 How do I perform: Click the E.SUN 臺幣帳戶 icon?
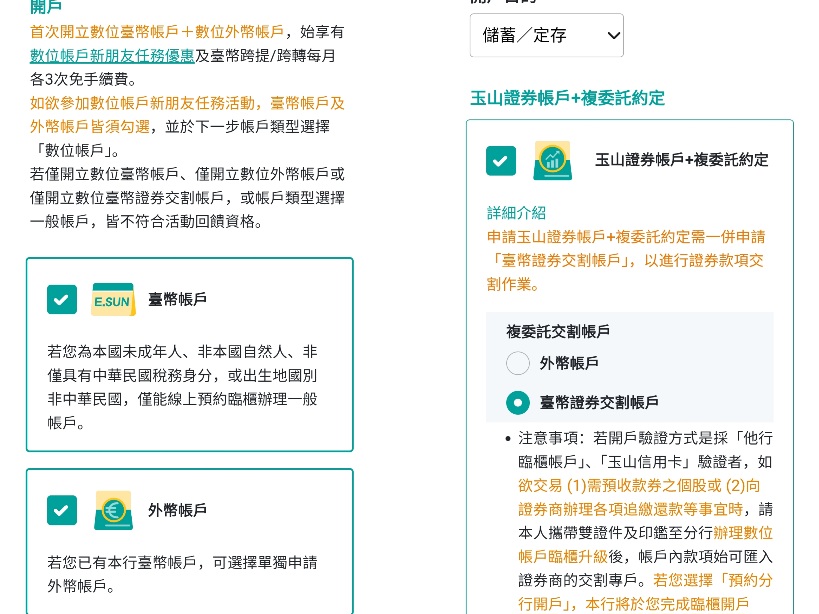point(113,300)
